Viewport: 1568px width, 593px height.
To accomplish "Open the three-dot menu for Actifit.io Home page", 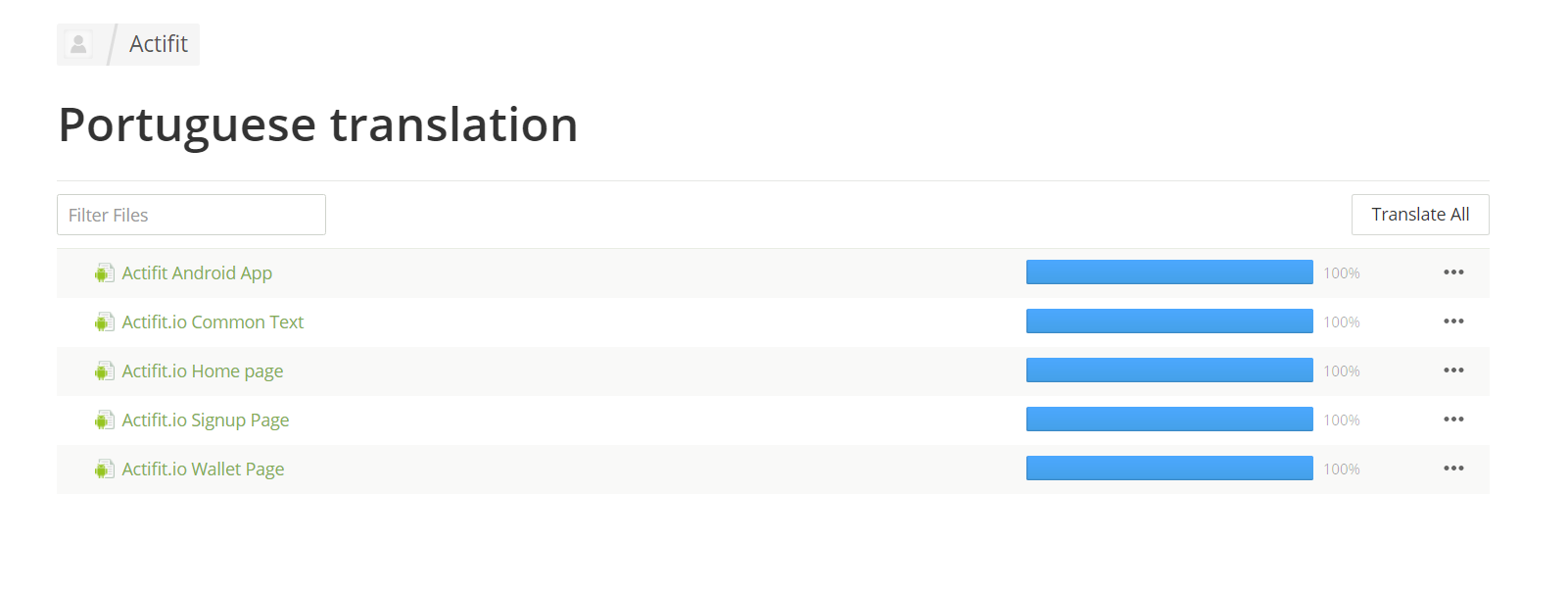I will 1453,371.
